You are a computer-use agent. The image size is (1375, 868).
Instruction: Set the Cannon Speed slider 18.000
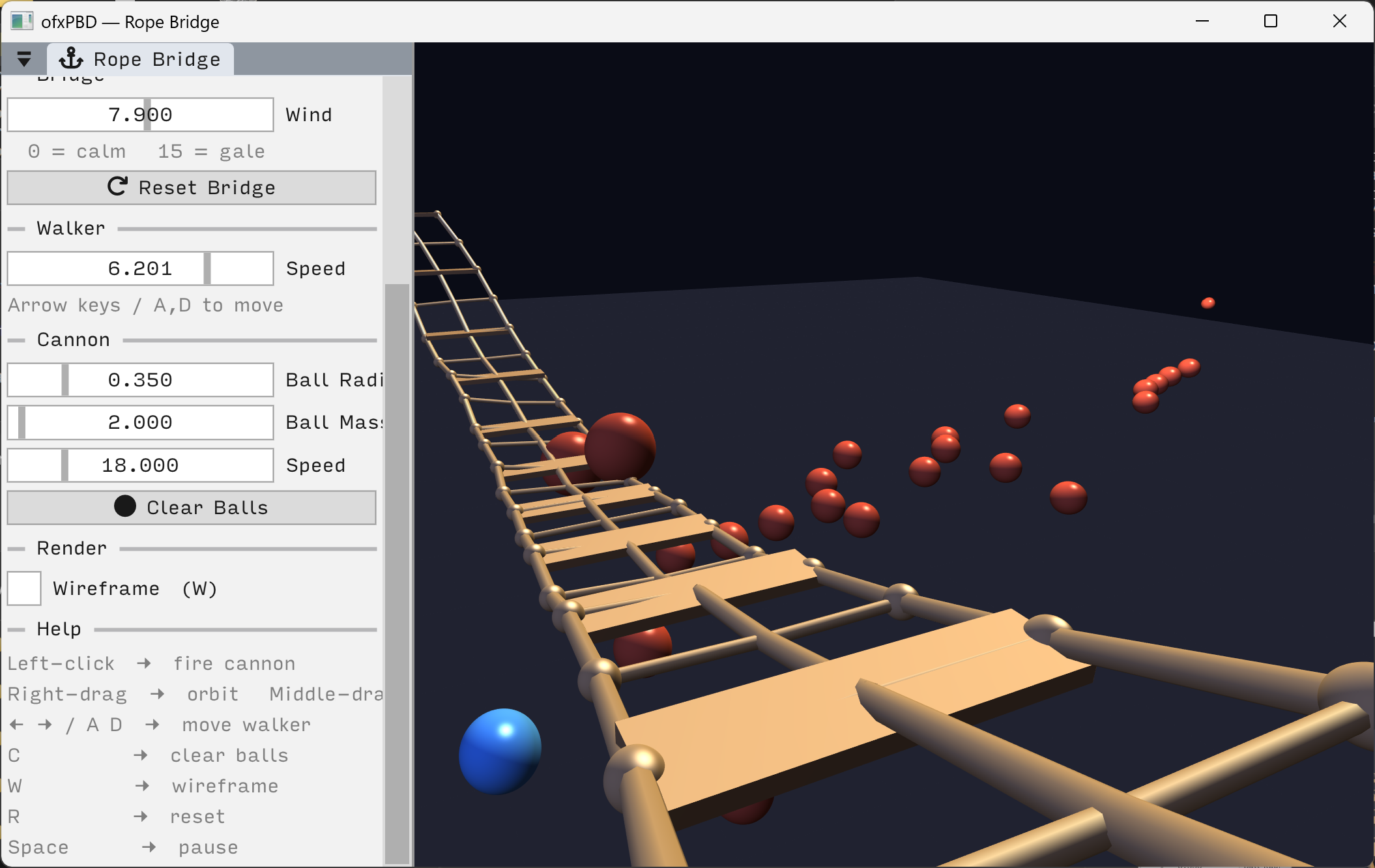140,465
